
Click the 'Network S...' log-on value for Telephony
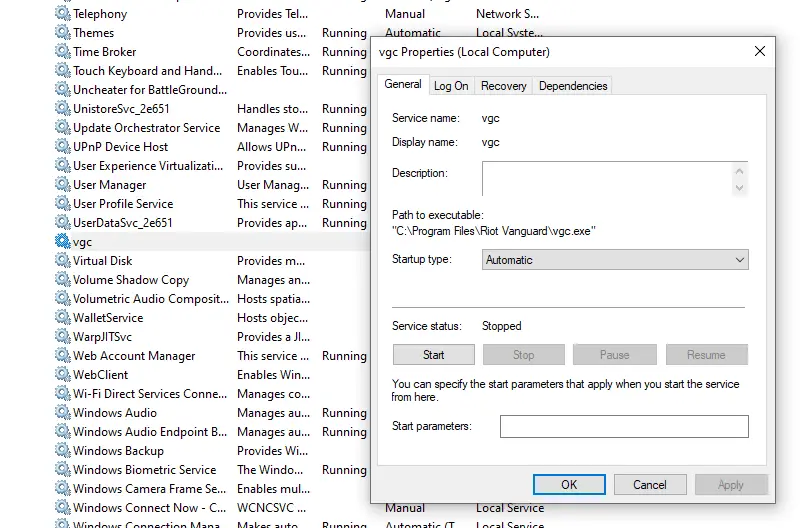point(507,14)
